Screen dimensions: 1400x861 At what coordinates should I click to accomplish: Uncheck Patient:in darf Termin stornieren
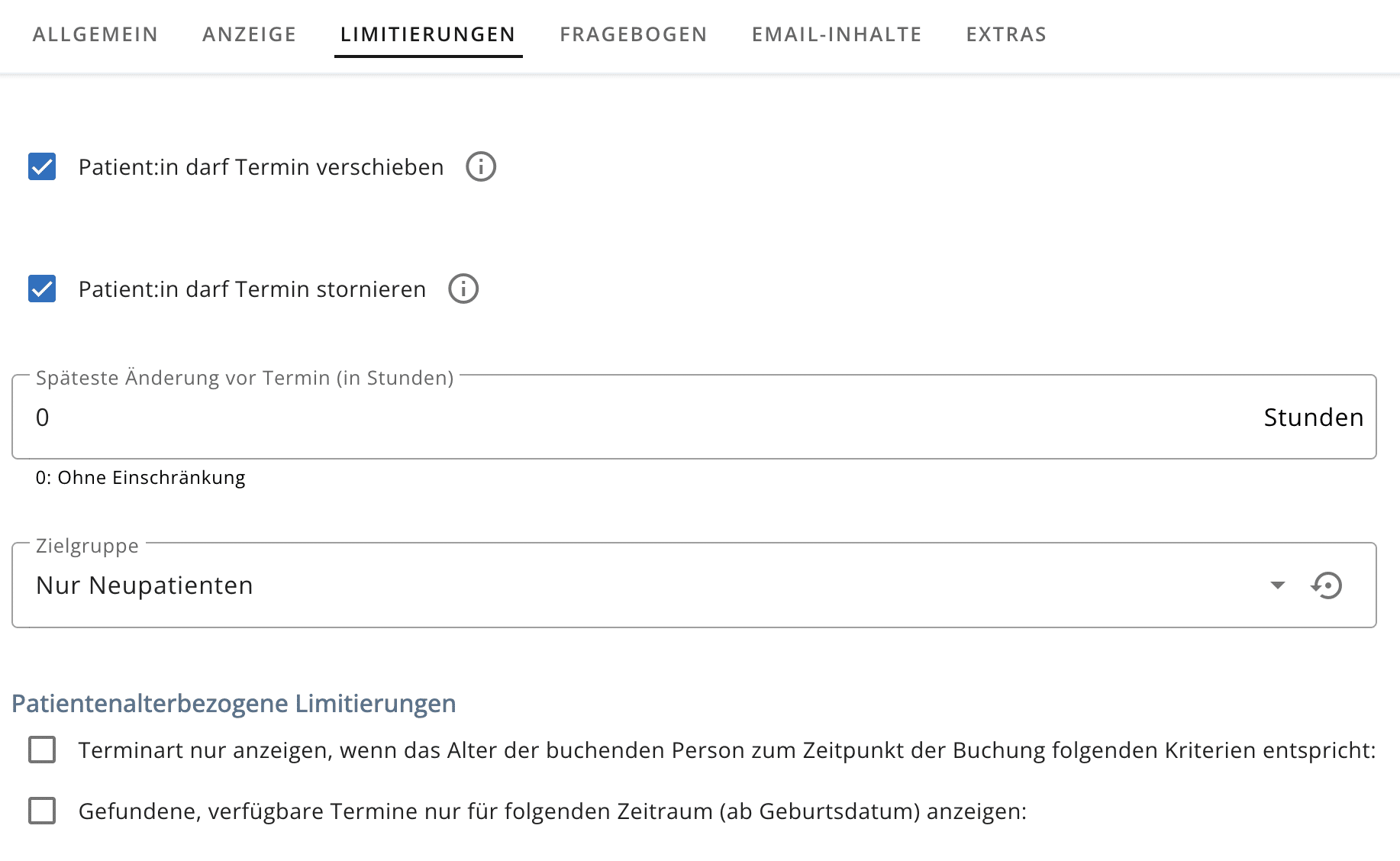(x=42, y=289)
